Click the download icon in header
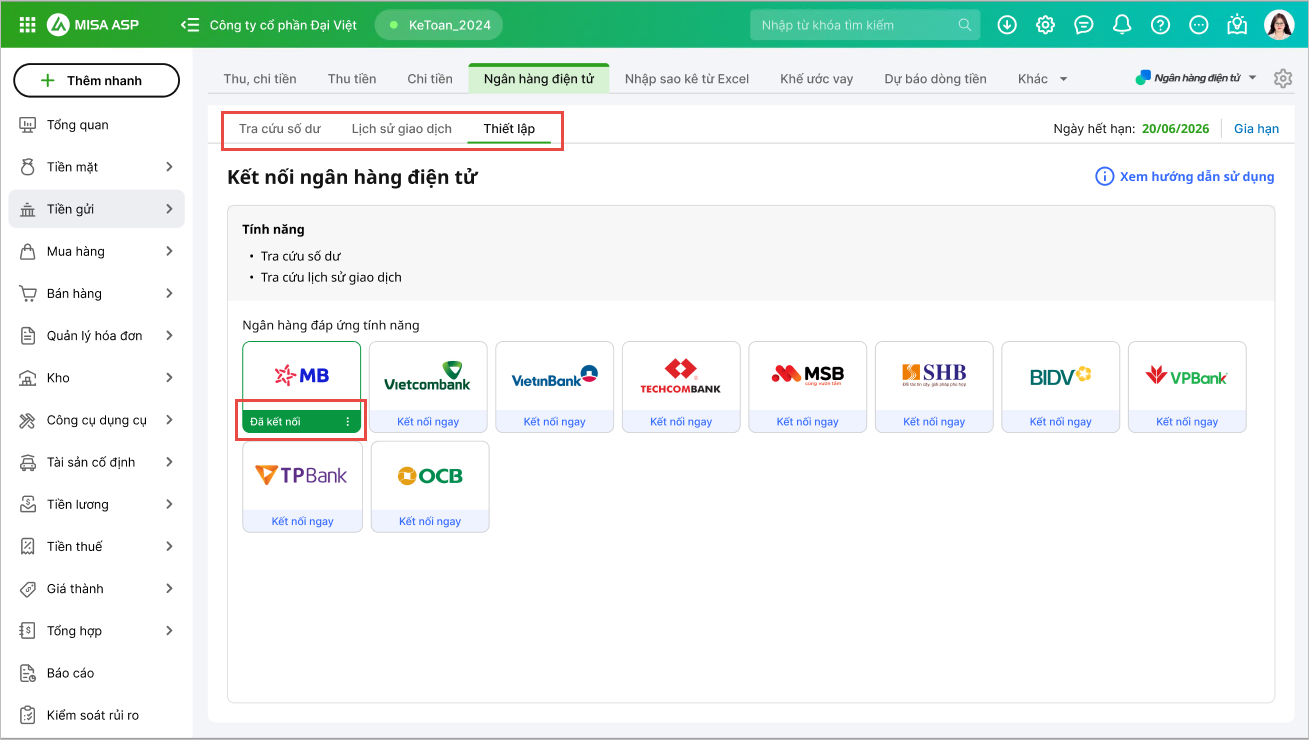This screenshot has height=740, width=1309. (x=1007, y=25)
